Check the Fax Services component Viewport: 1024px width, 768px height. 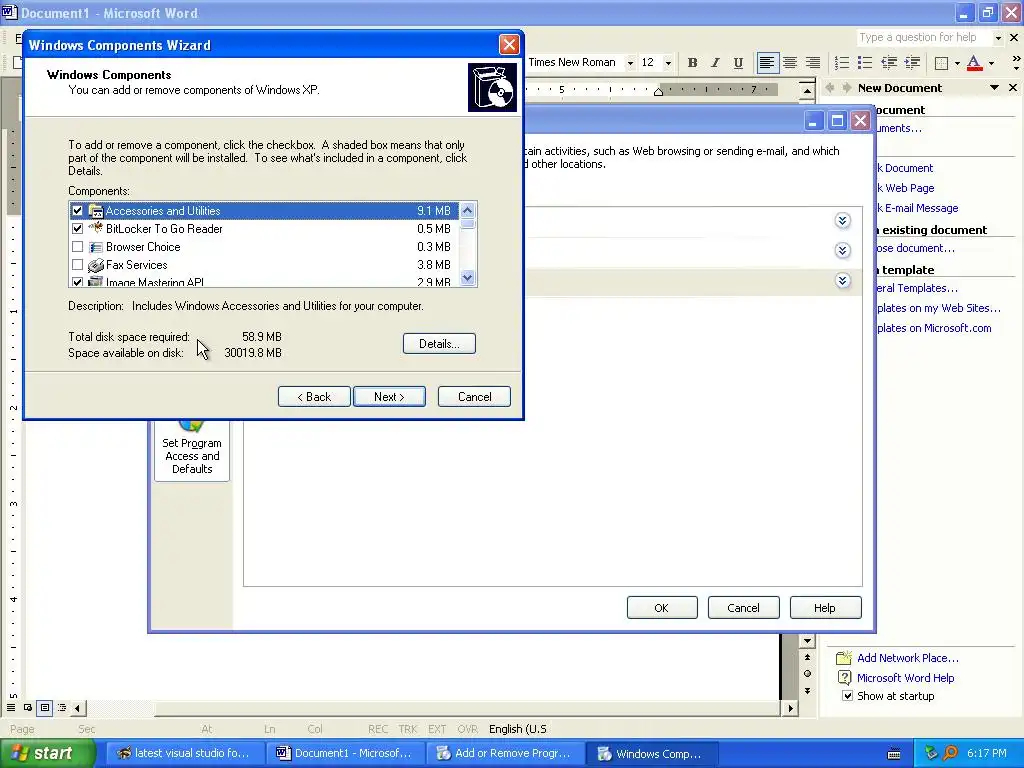pyautogui.click(x=77, y=264)
